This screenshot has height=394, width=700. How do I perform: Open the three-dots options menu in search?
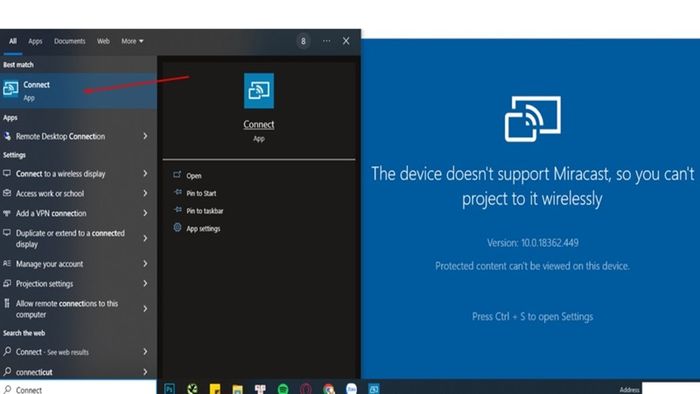pyautogui.click(x=327, y=41)
